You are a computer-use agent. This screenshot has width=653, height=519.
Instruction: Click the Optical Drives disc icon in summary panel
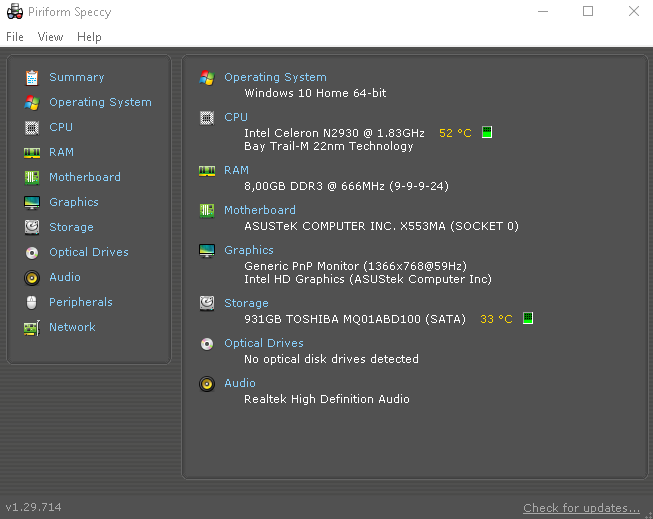pyautogui.click(x=207, y=344)
